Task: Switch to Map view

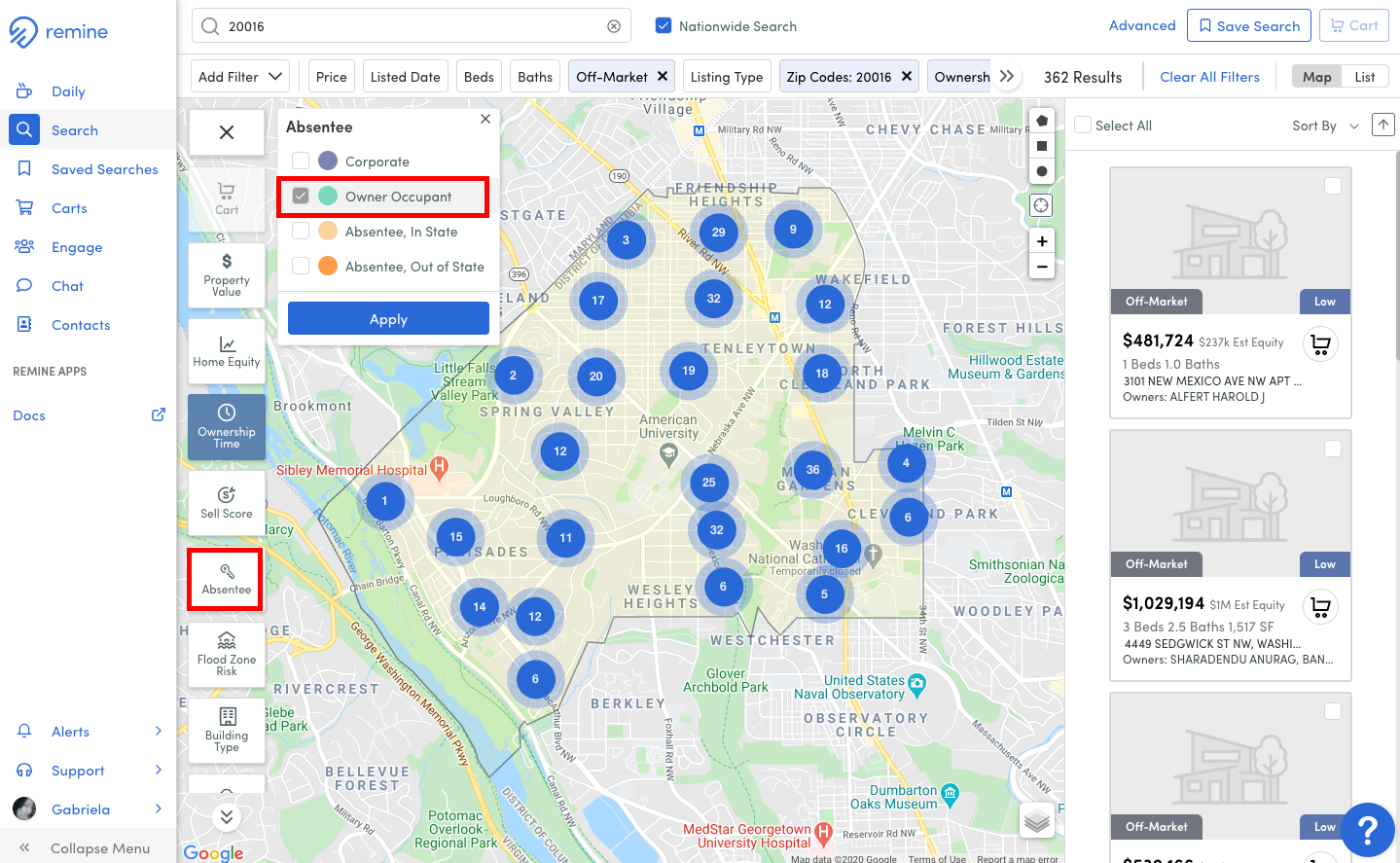Action: pos(1317,77)
